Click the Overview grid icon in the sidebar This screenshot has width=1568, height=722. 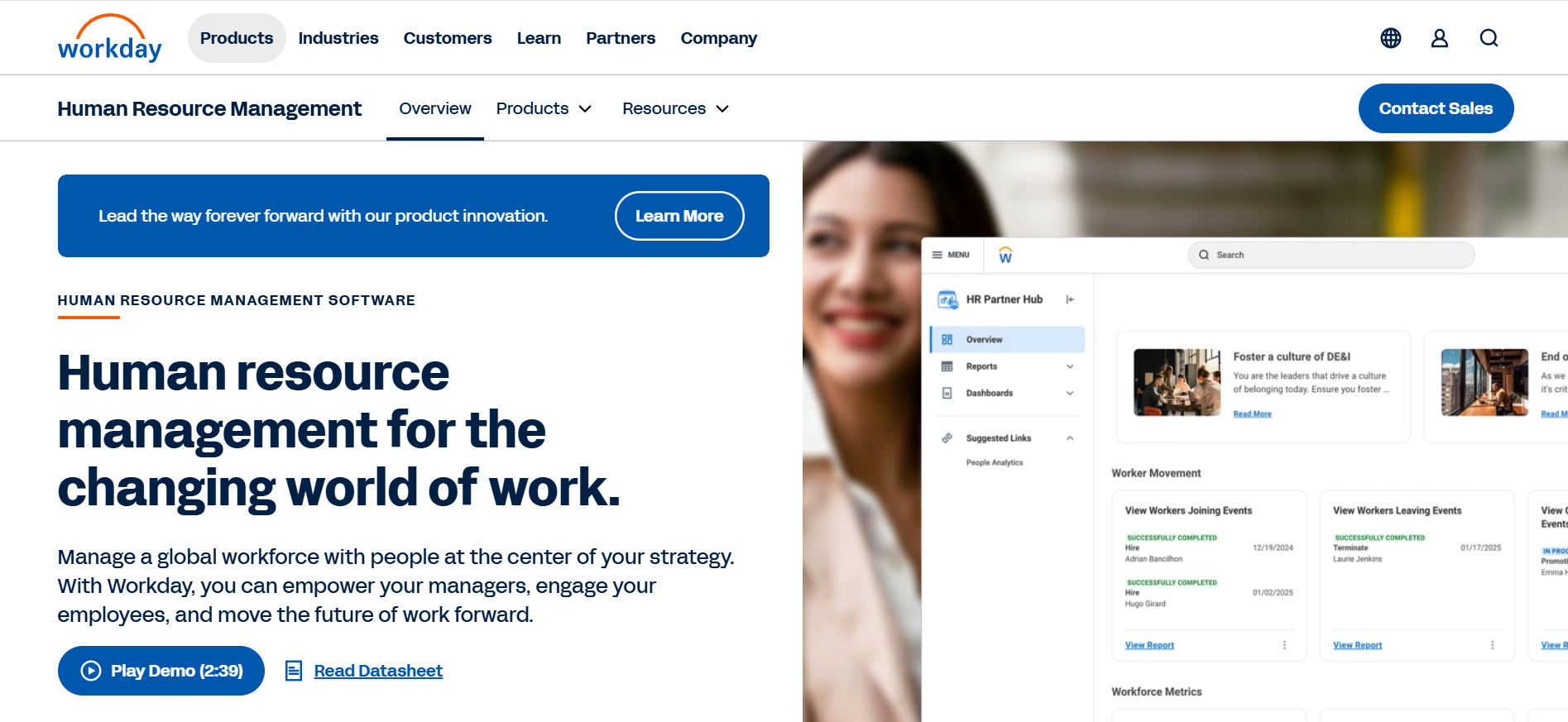click(x=947, y=340)
